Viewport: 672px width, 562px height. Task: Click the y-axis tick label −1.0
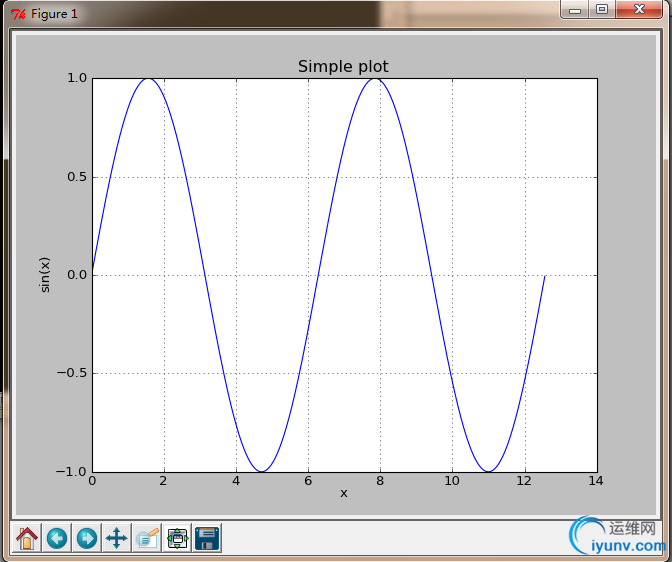coord(72,472)
